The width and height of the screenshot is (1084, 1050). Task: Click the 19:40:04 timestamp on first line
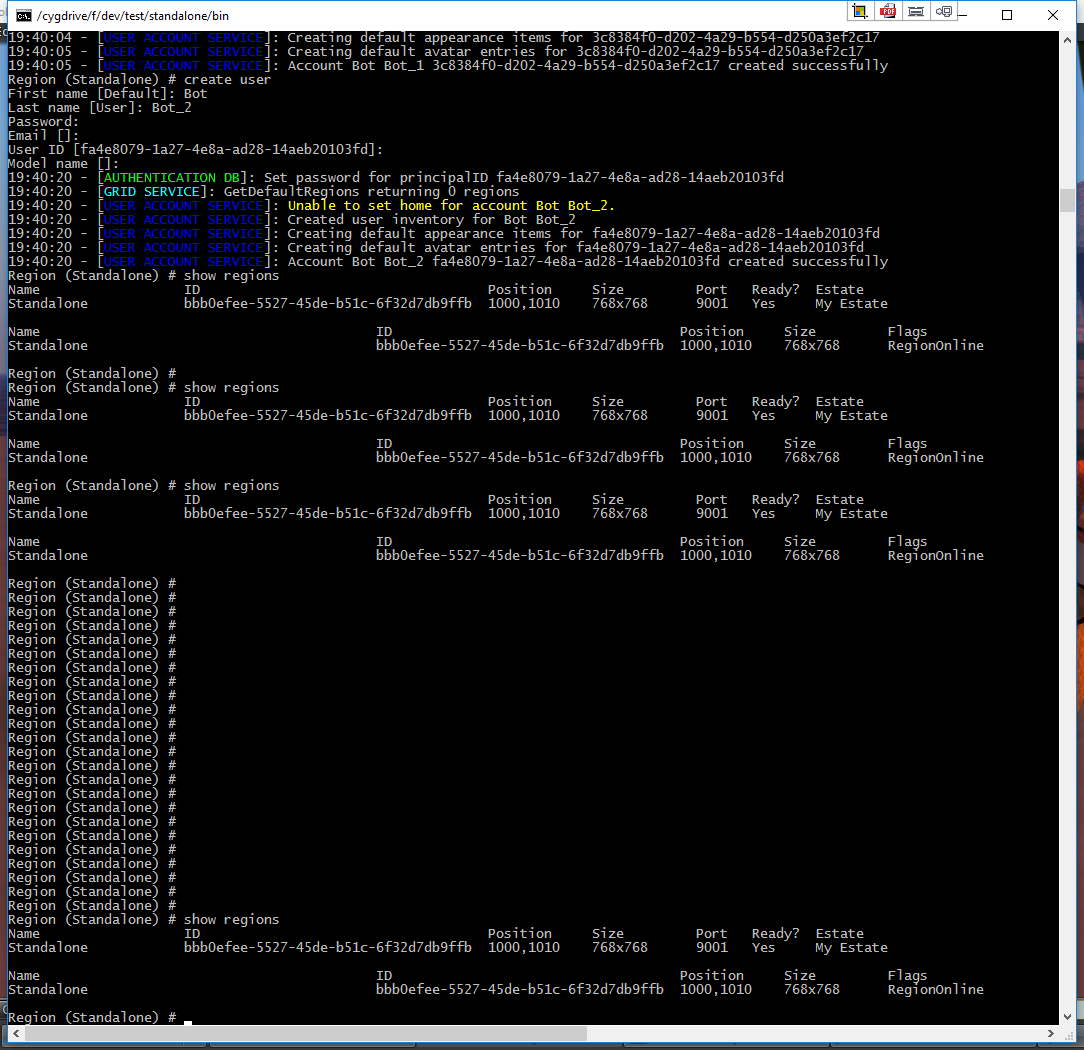(39, 37)
